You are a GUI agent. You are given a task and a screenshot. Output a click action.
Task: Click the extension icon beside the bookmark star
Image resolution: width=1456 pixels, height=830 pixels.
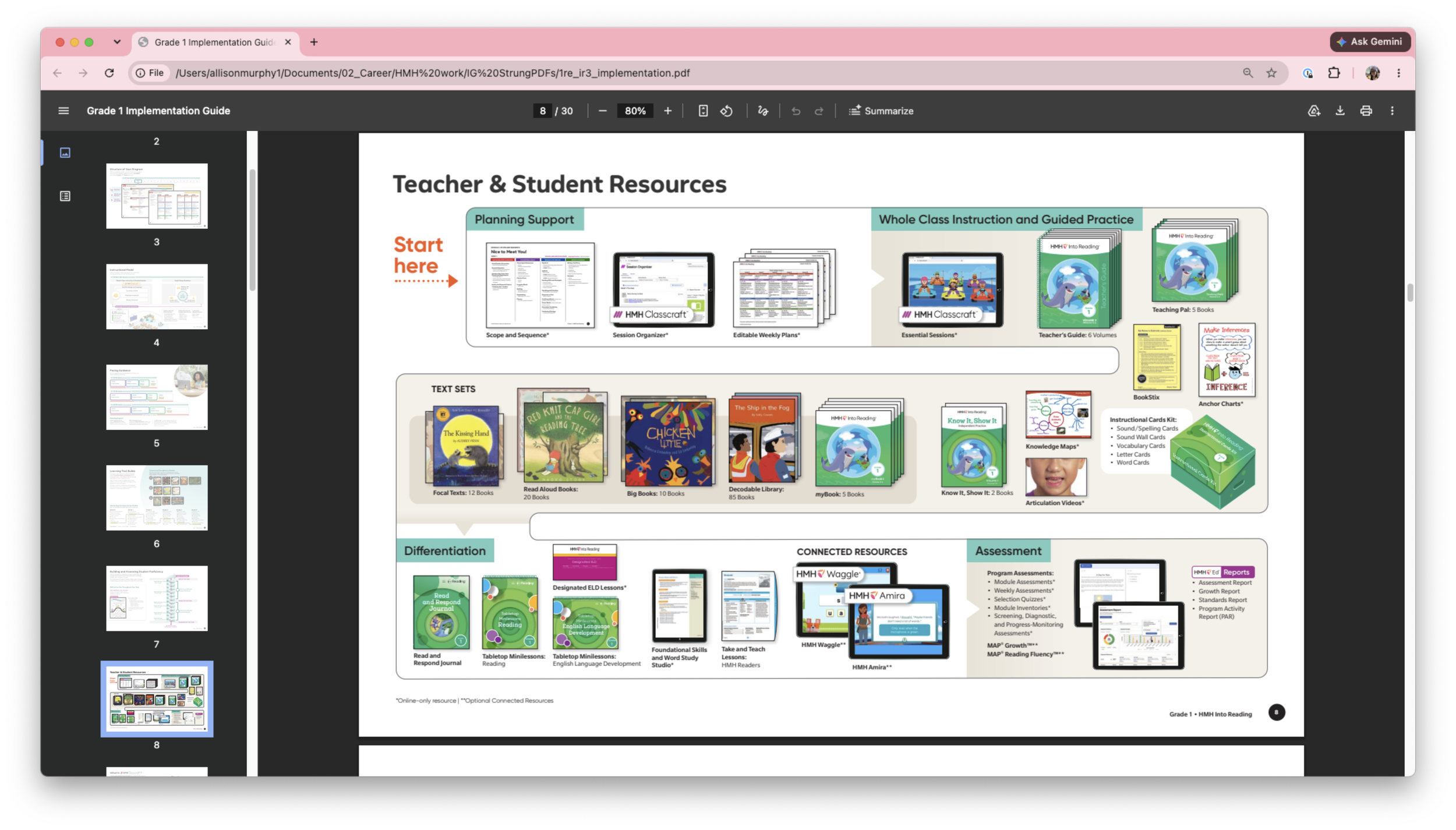pyautogui.click(x=1308, y=73)
